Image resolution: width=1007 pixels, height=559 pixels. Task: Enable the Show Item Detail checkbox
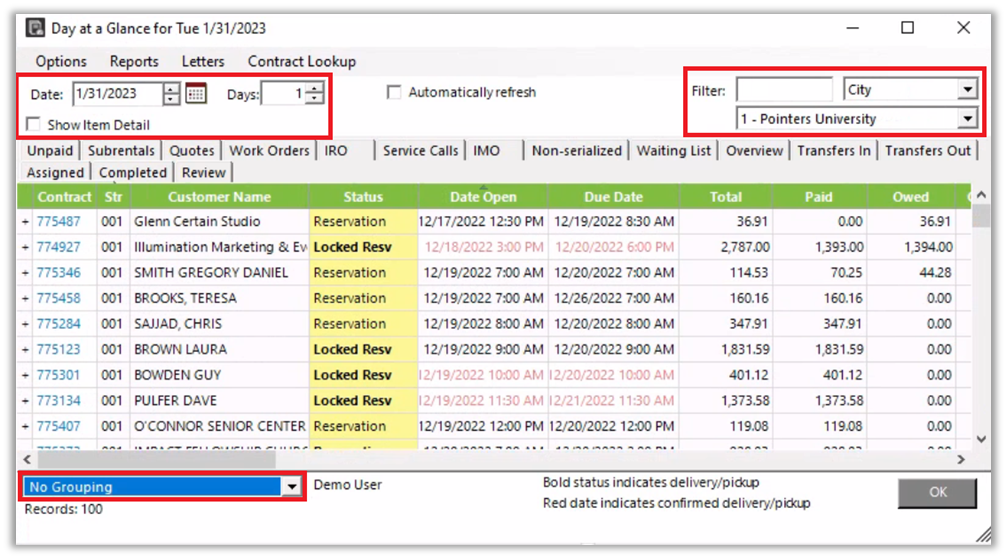pos(34,125)
